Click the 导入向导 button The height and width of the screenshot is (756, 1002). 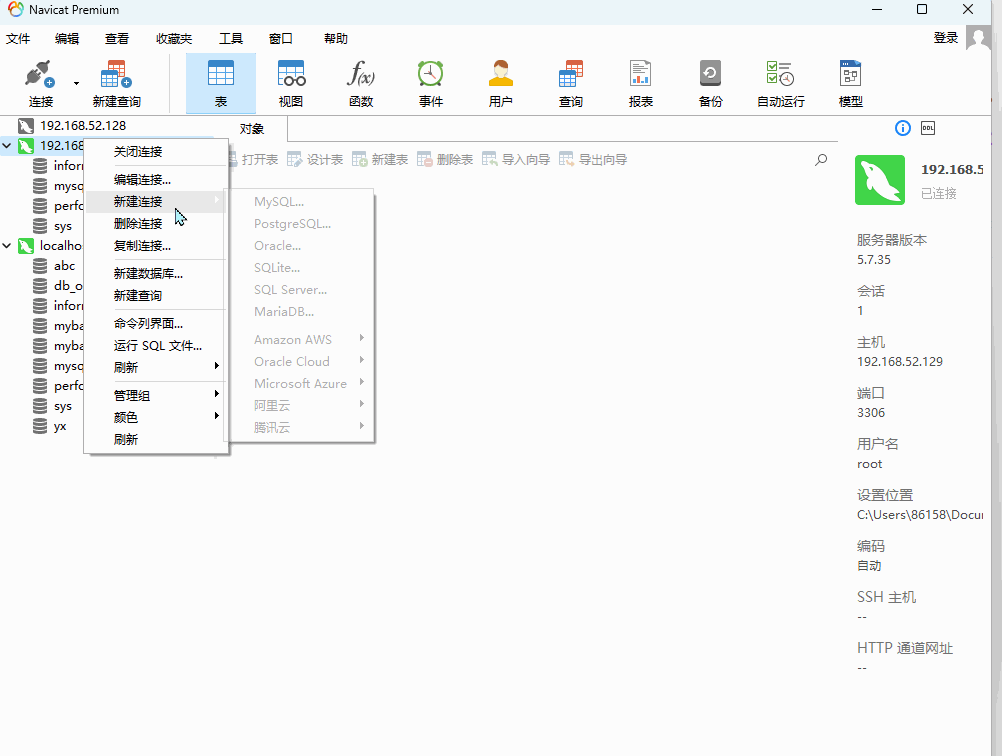(516, 160)
